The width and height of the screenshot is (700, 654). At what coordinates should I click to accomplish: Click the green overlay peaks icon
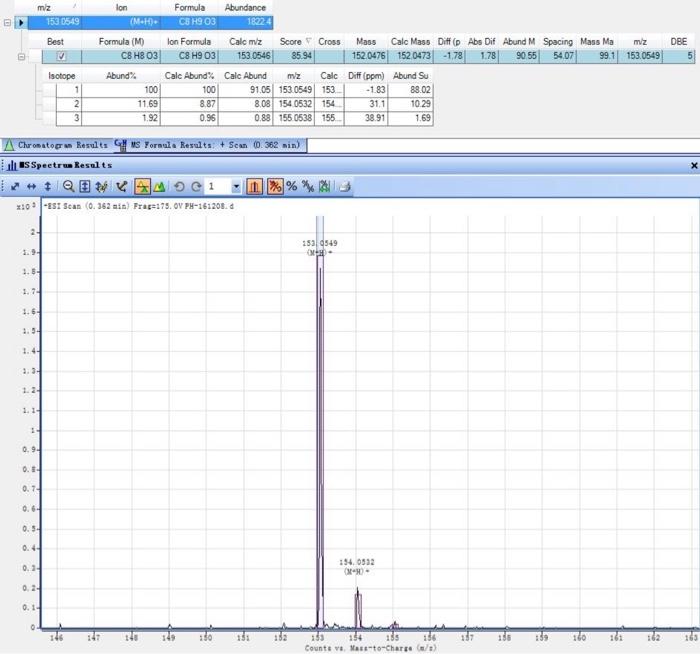click(159, 187)
